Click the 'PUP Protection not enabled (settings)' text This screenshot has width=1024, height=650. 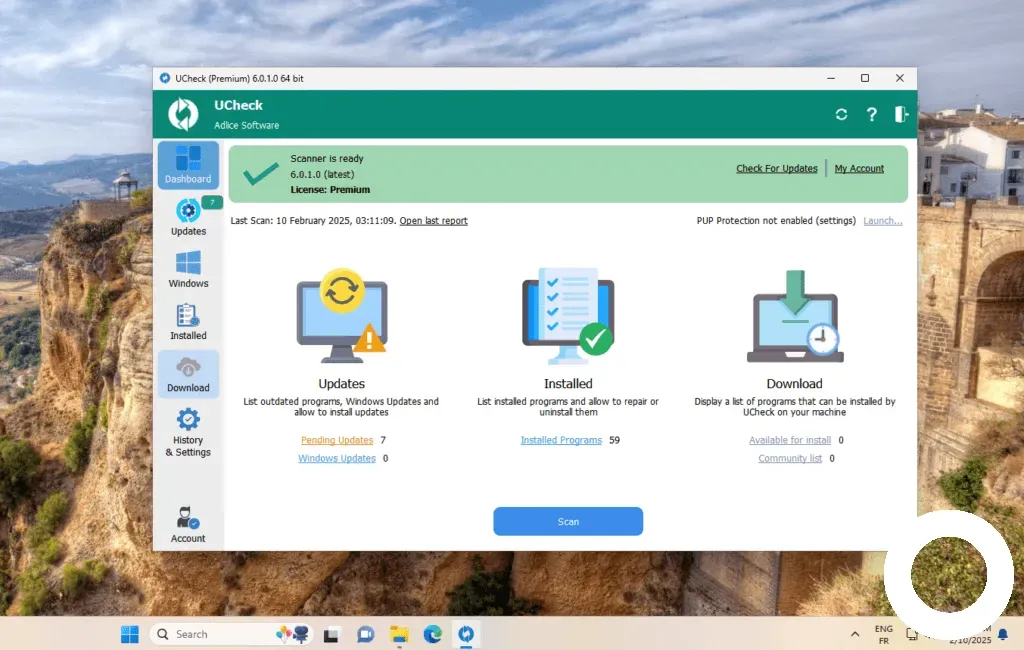pos(776,221)
